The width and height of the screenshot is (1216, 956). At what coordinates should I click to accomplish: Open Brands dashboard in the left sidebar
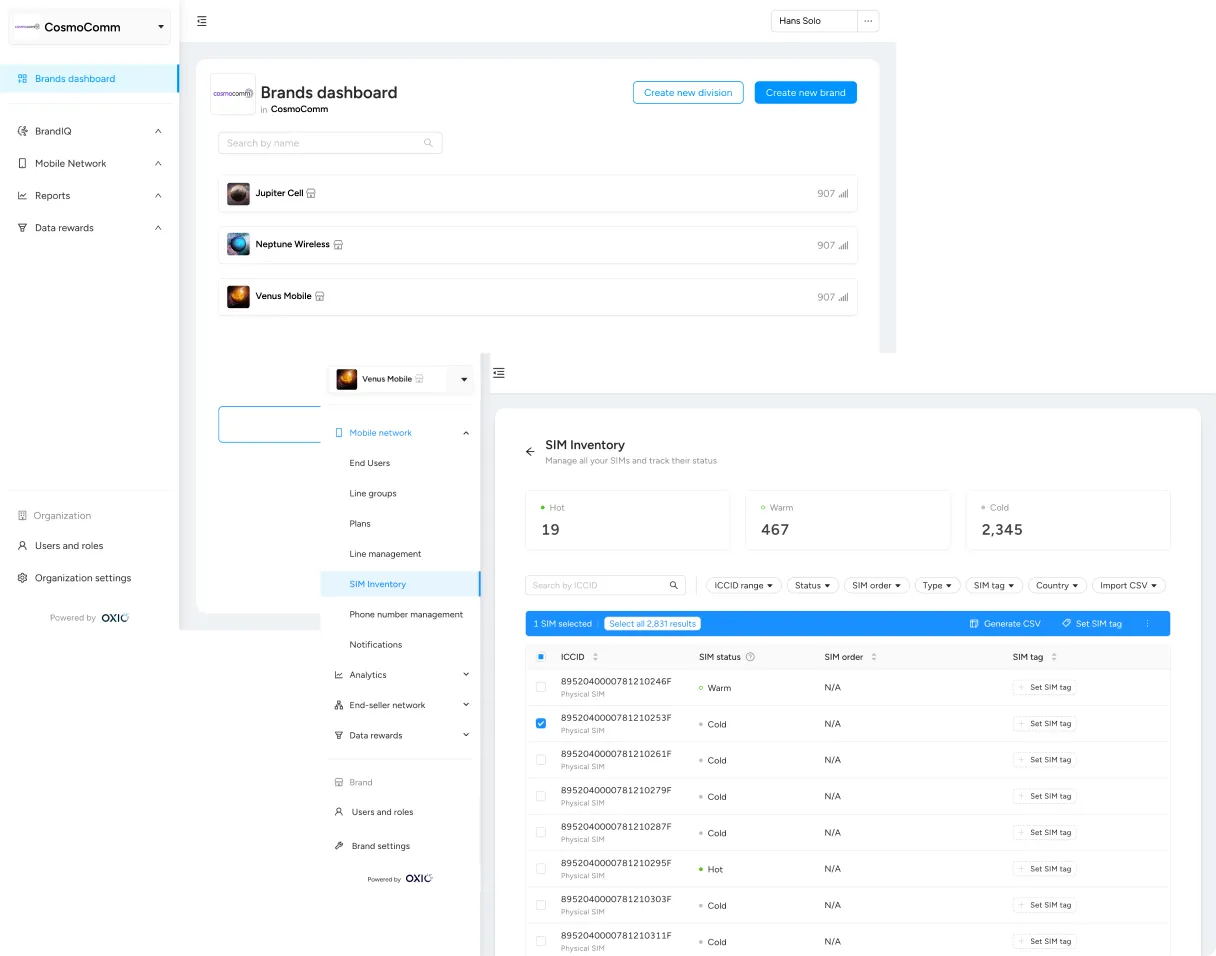[89, 78]
